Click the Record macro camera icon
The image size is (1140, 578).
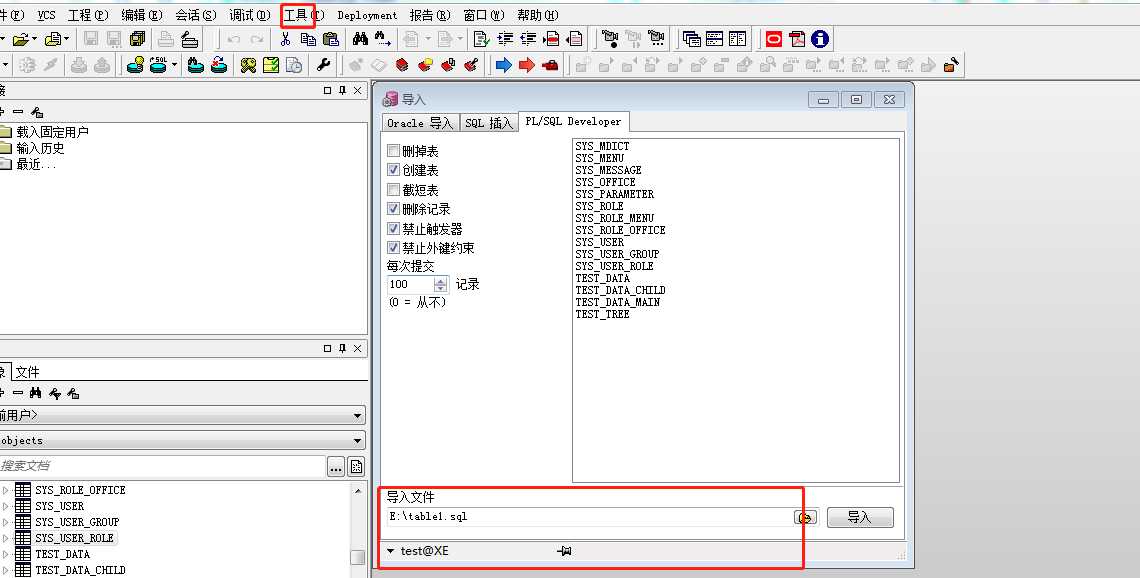tap(610, 39)
